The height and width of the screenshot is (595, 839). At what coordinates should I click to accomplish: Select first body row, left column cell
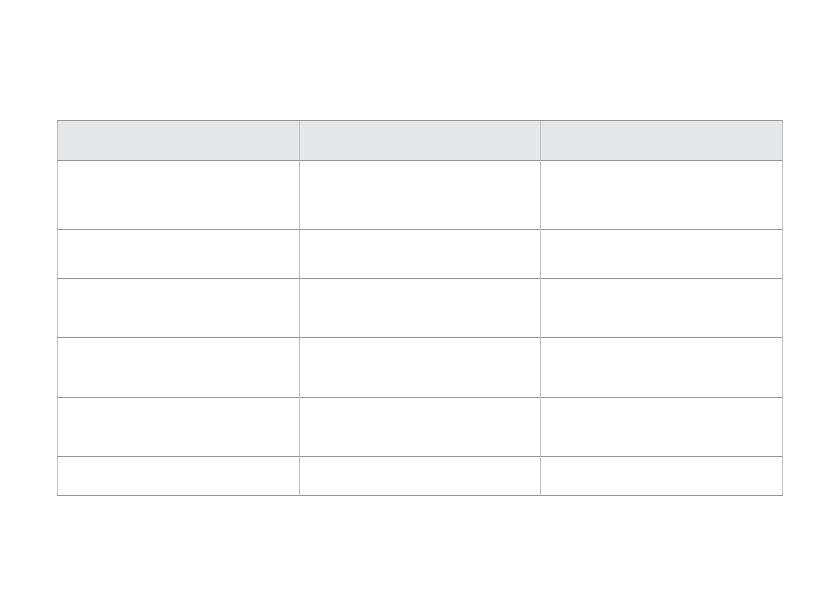click(x=178, y=195)
